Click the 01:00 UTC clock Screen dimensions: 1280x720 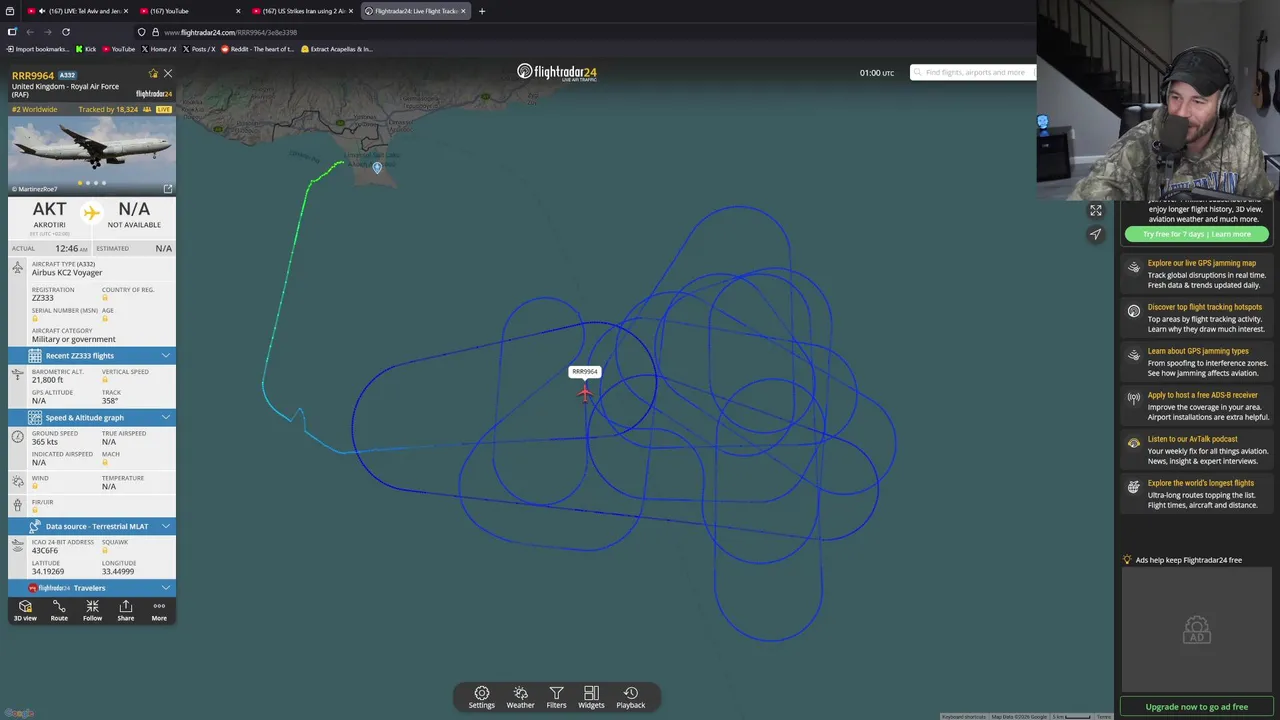(877, 73)
